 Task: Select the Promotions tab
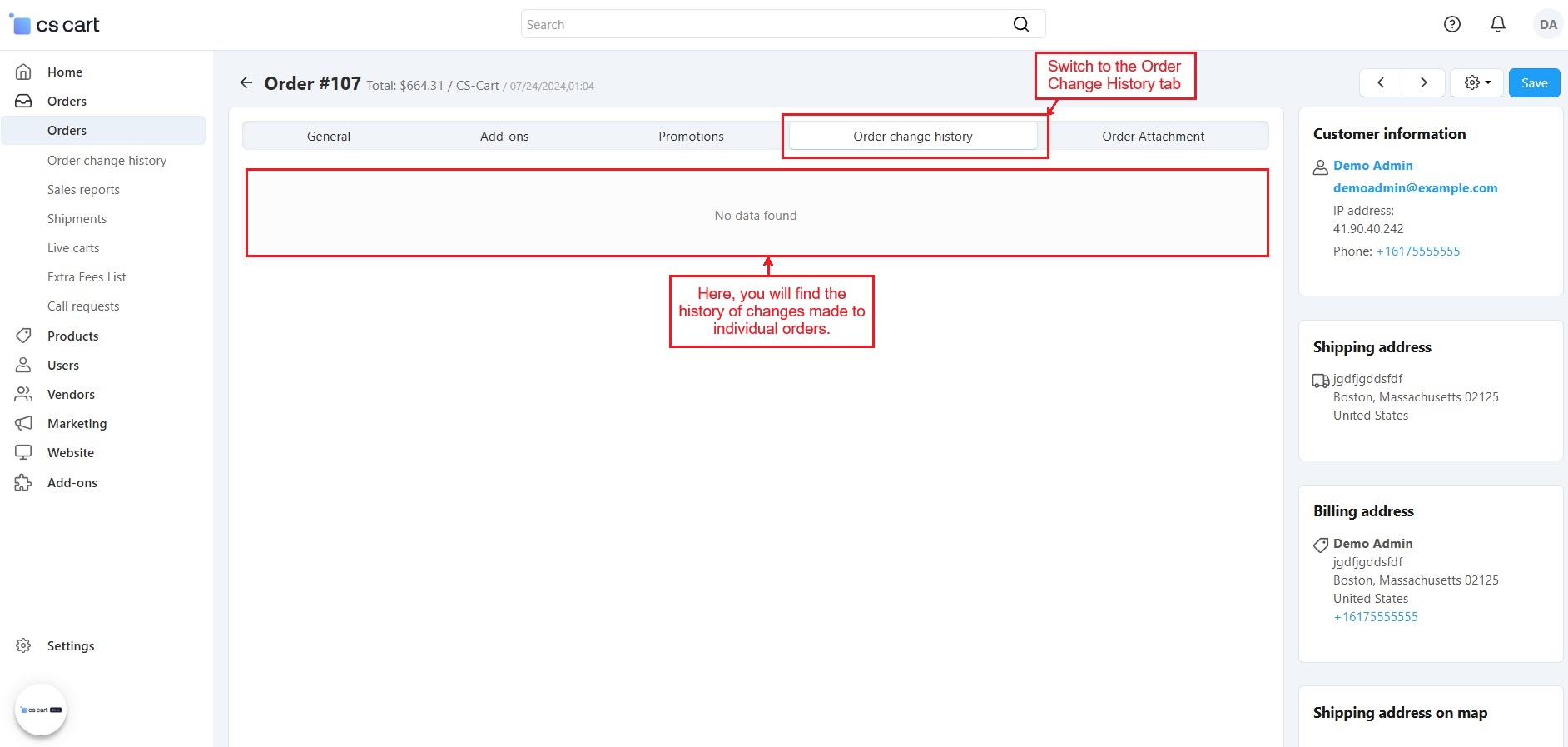[x=691, y=137]
